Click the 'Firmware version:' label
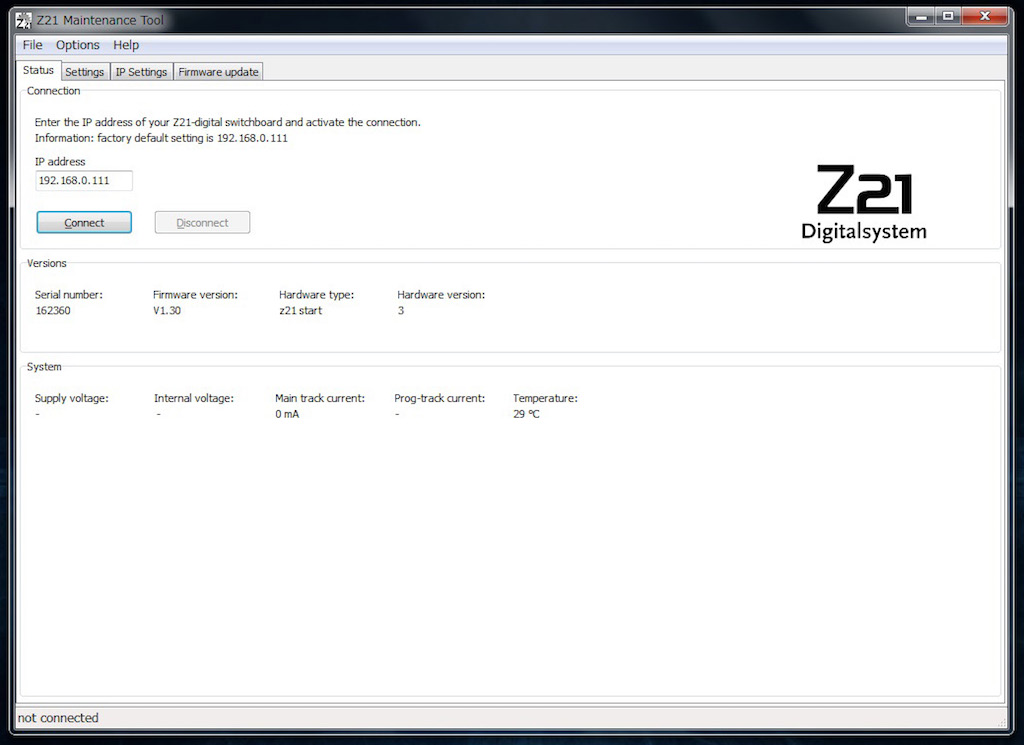Screen dimensions: 1024x745 coord(195,295)
